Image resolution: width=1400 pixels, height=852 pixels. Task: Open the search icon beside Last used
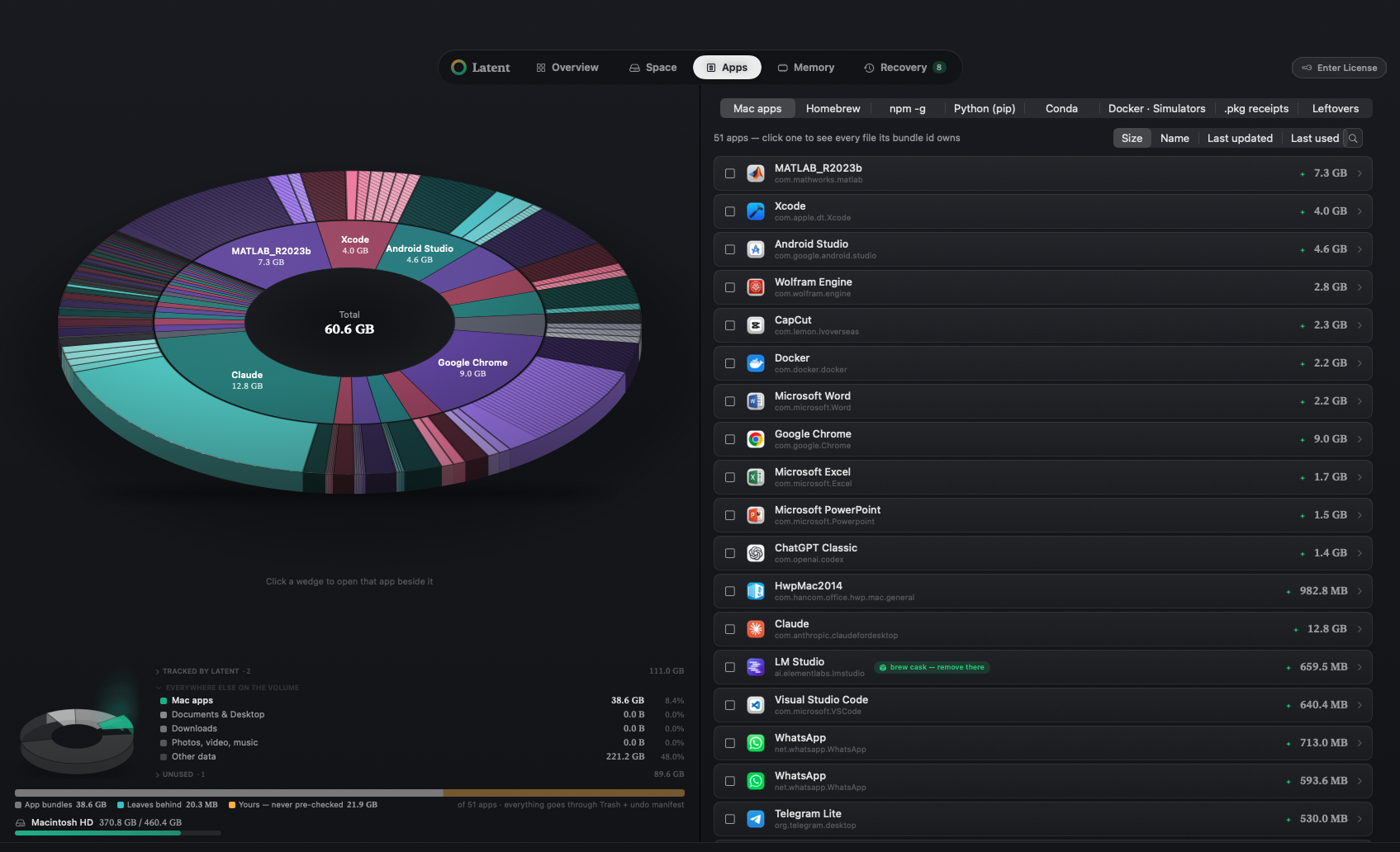point(1353,139)
